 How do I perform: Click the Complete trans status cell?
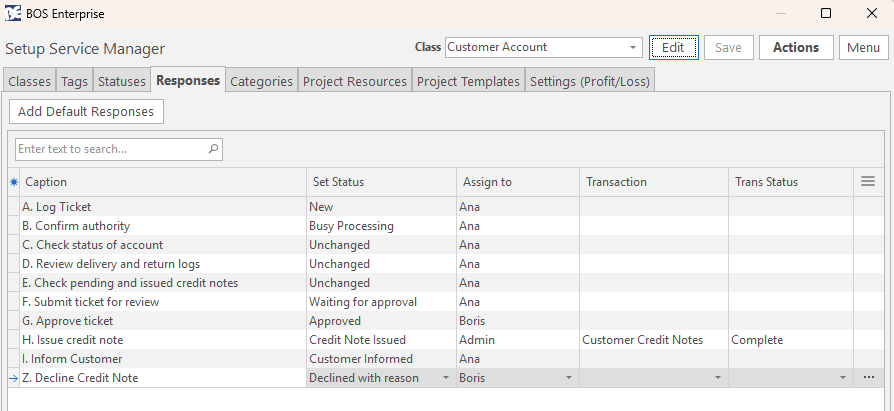pyautogui.click(x=791, y=340)
